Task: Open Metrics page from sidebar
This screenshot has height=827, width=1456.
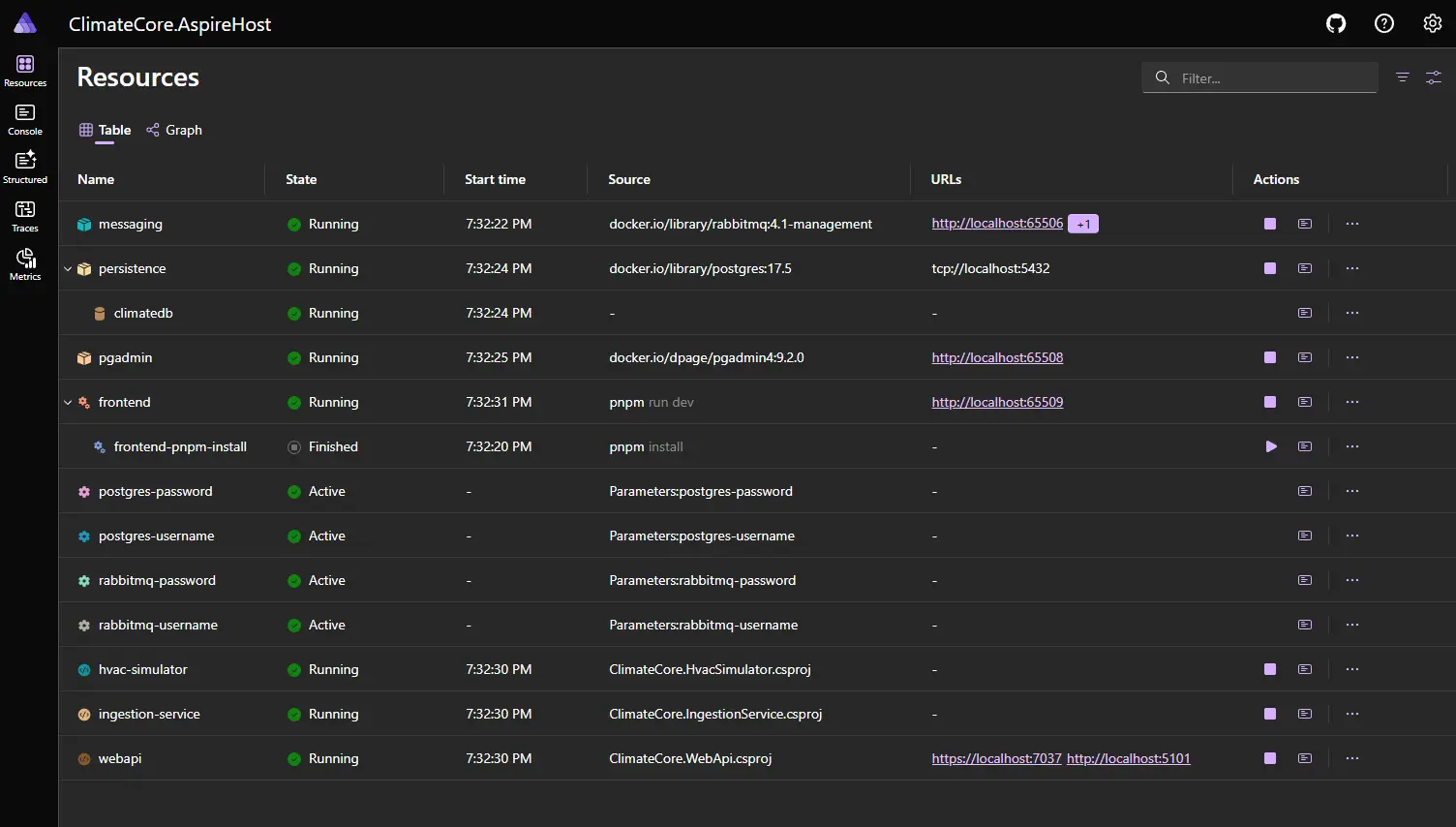Action: click(25, 264)
